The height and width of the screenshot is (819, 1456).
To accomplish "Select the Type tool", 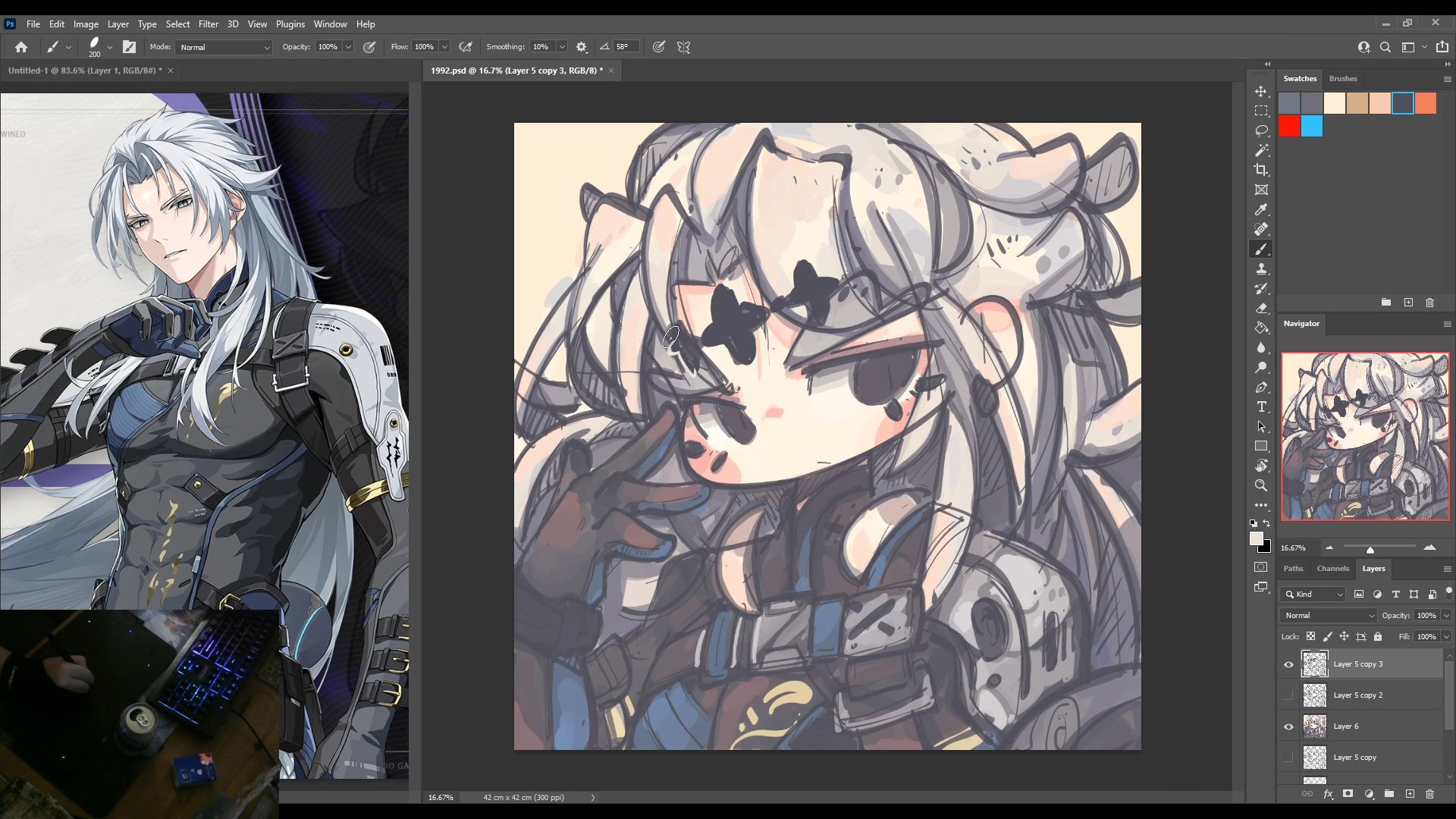I will [x=1261, y=406].
